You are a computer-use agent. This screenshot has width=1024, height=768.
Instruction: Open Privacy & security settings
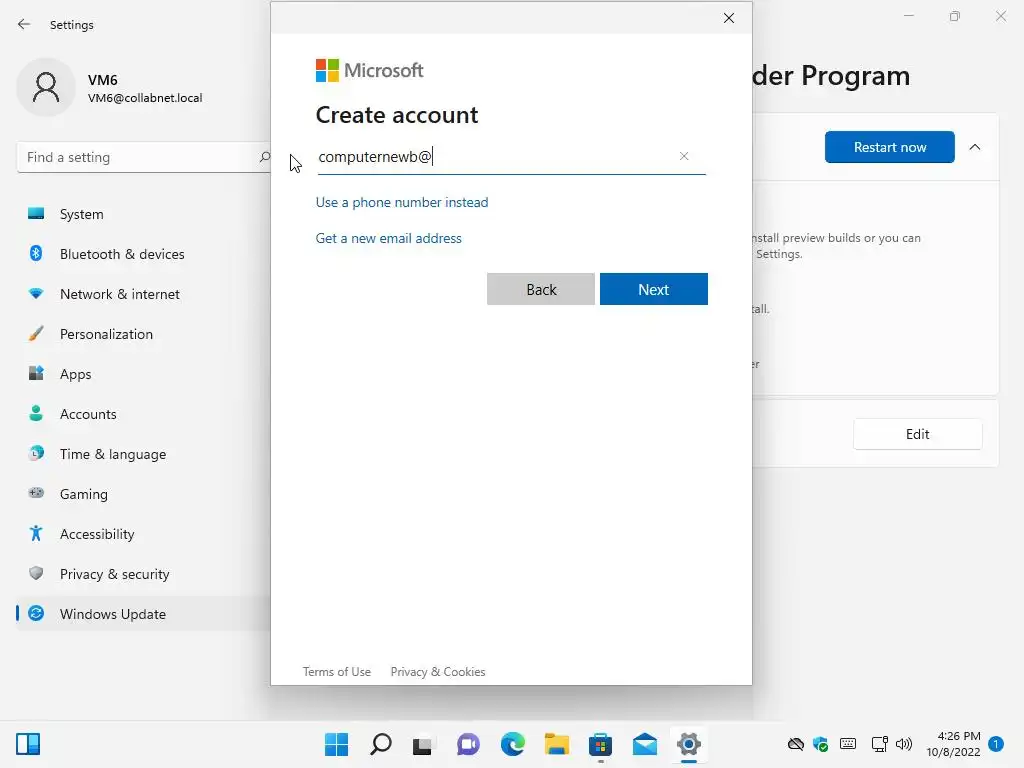[x=144, y=574]
